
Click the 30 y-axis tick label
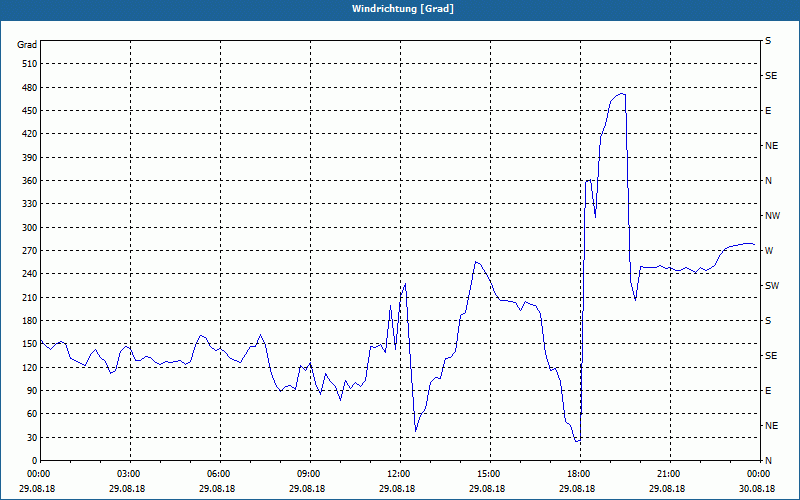point(32,438)
